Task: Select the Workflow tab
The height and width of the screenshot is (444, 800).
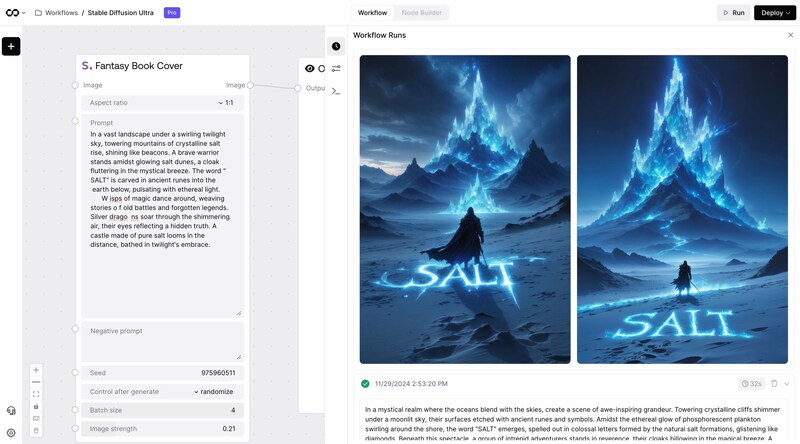Action: point(372,13)
